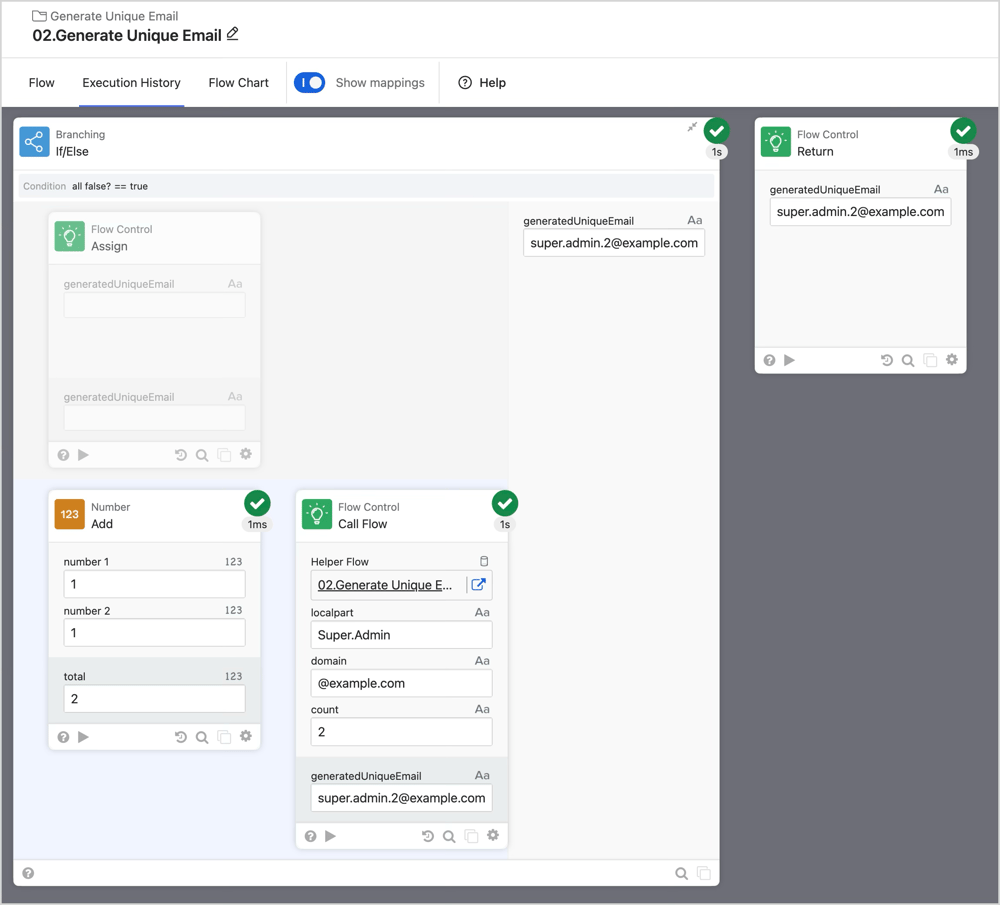Run the Number Add block via its play icon
This screenshot has width=1000, height=905.
click(x=83, y=736)
